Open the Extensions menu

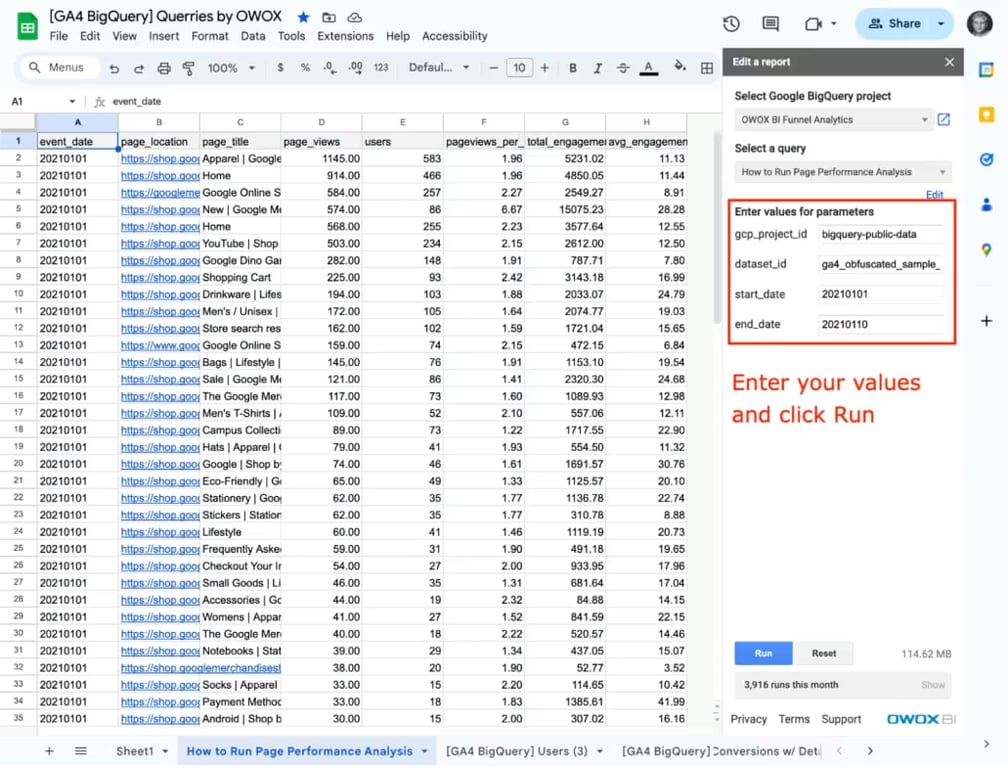pyautogui.click(x=345, y=36)
